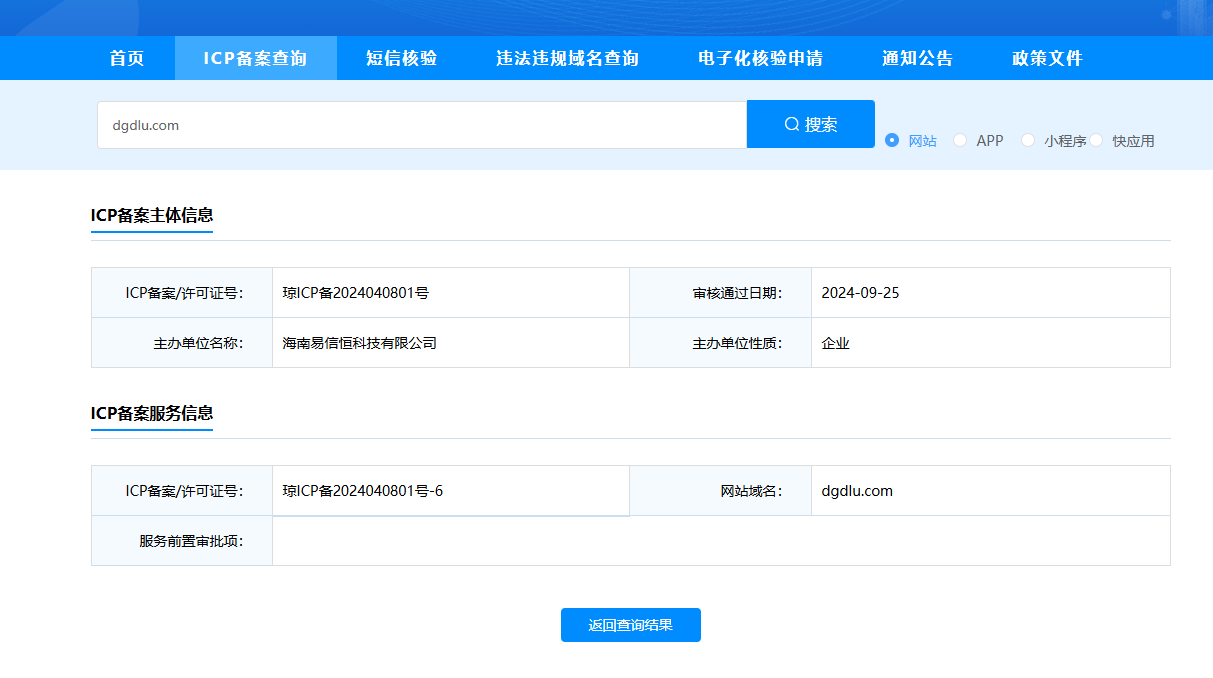
Task: Click the date 2024-09-25
Action: 860,293
